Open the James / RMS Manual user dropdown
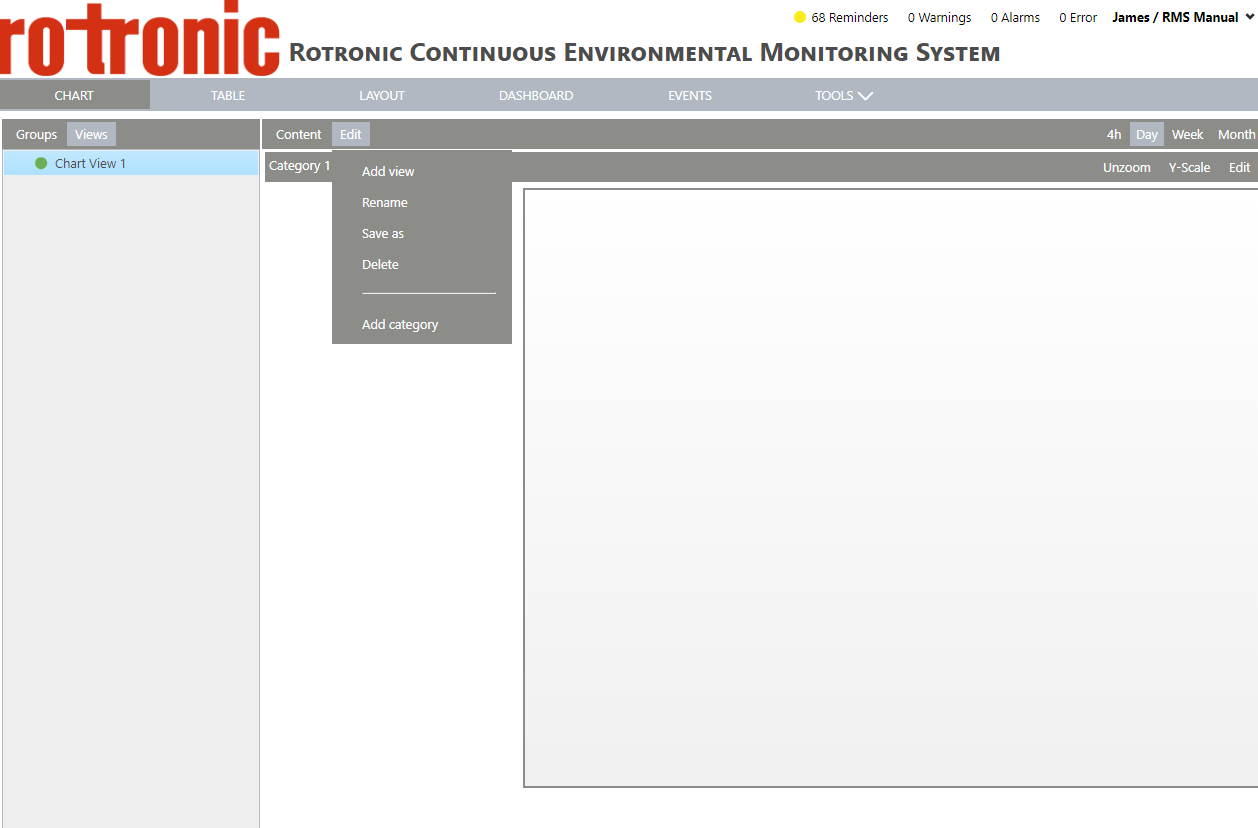Image resolution: width=1258 pixels, height=828 pixels. pyautogui.click(x=1182, y=17)
